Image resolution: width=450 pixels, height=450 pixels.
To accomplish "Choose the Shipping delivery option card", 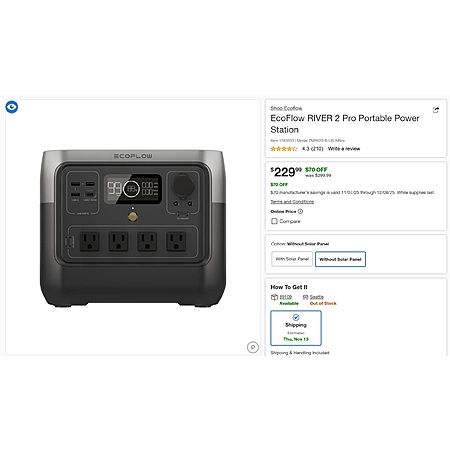I will (296, 328).
